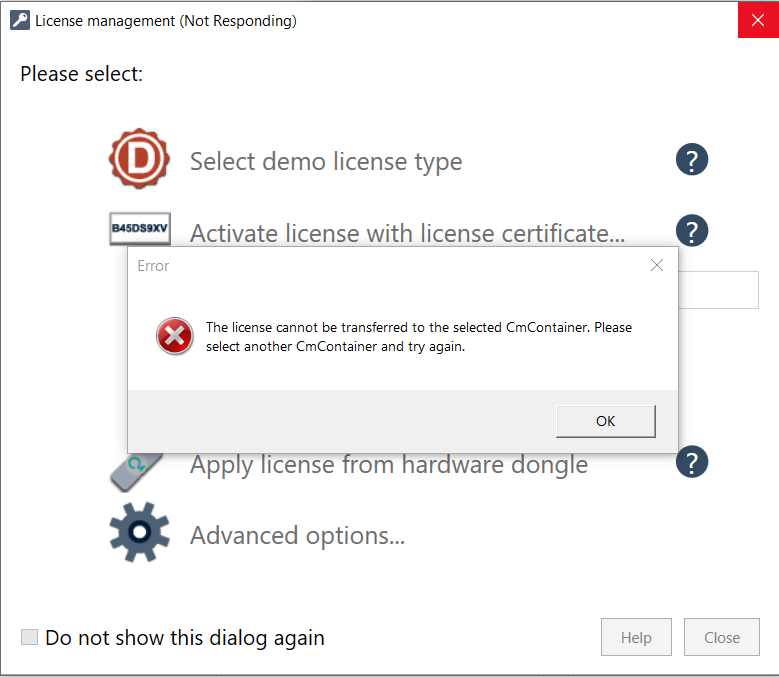Image resolution: width=779 pixels, height=677 pixels.
Task: Enable Do not show this dialog again
Action: pyautogui.click(x=29, y=637)
